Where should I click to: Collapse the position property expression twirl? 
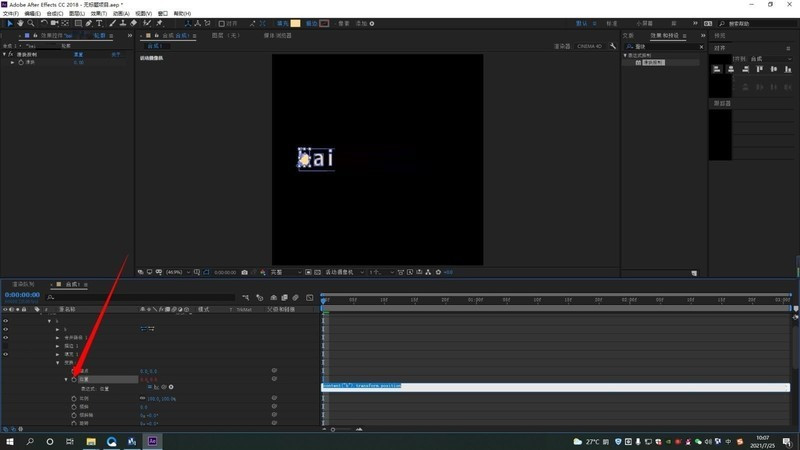click(67, 379)
